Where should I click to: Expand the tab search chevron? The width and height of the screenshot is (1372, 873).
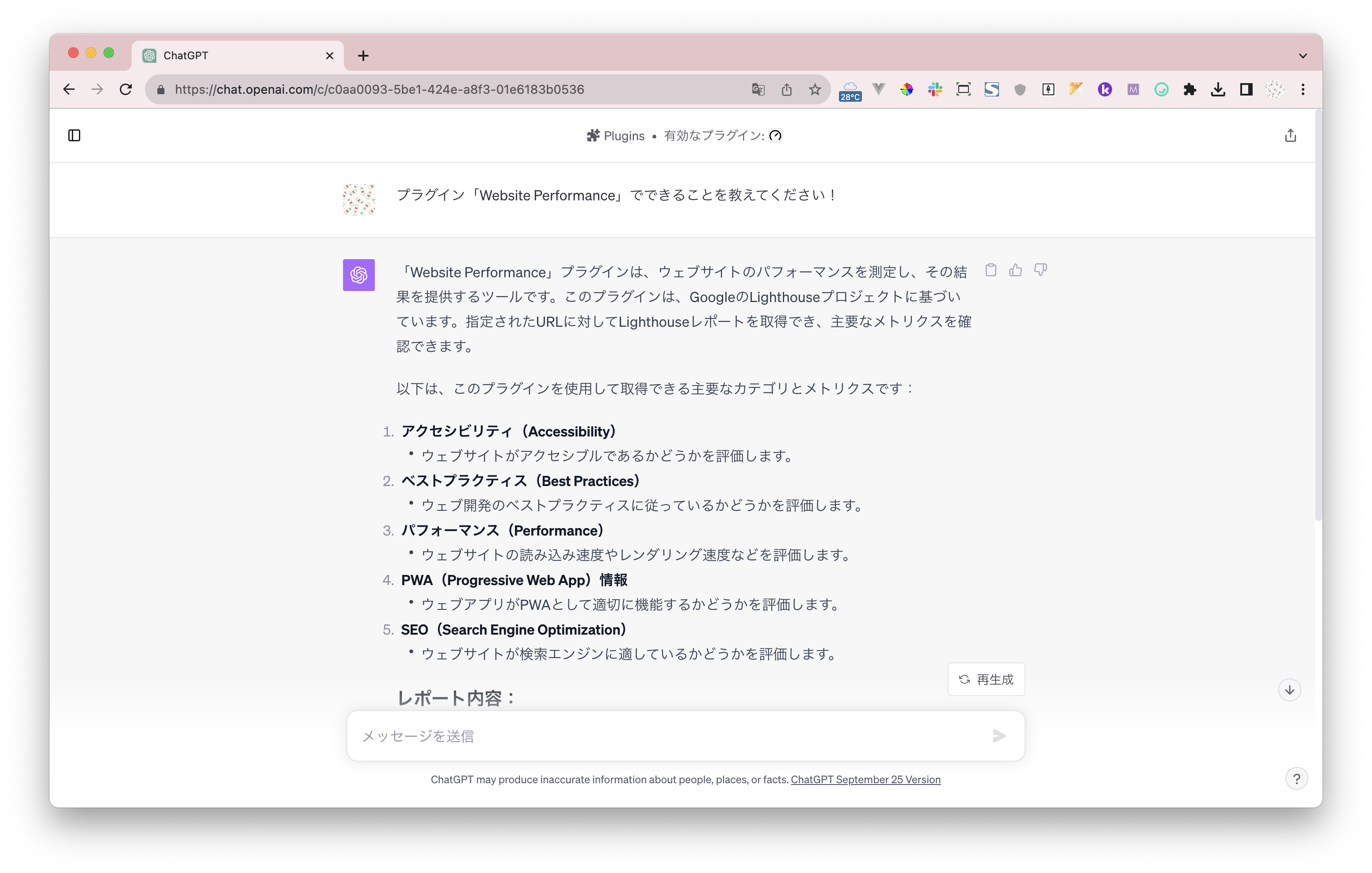click(1303, 56)
